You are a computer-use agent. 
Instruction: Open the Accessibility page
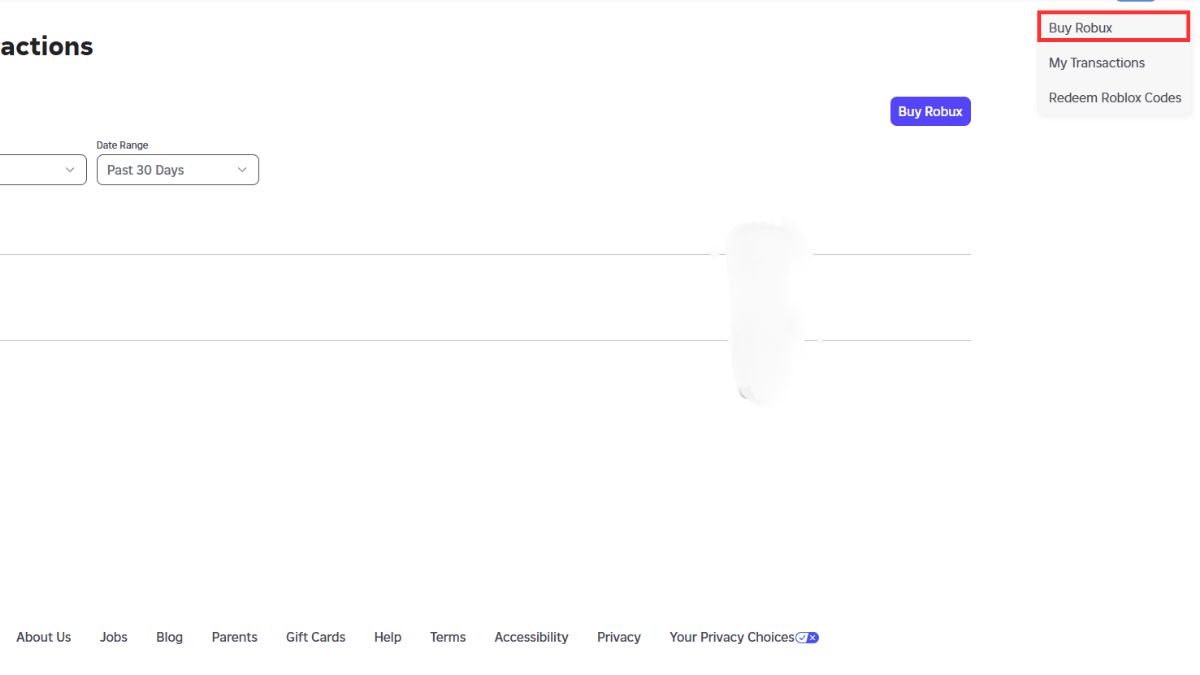[x=531, y=637]
